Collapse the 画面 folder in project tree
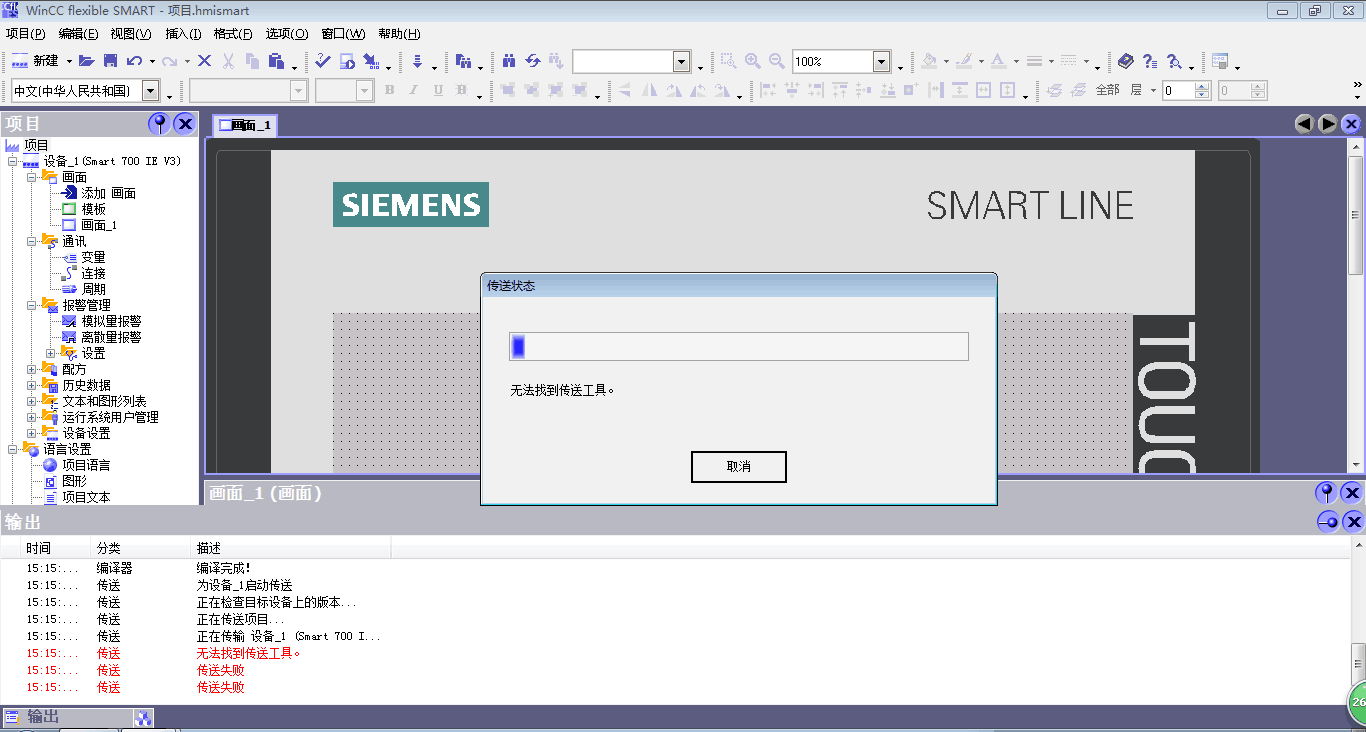The width and height of the screenshot is (1366, 732). (32, 177)
